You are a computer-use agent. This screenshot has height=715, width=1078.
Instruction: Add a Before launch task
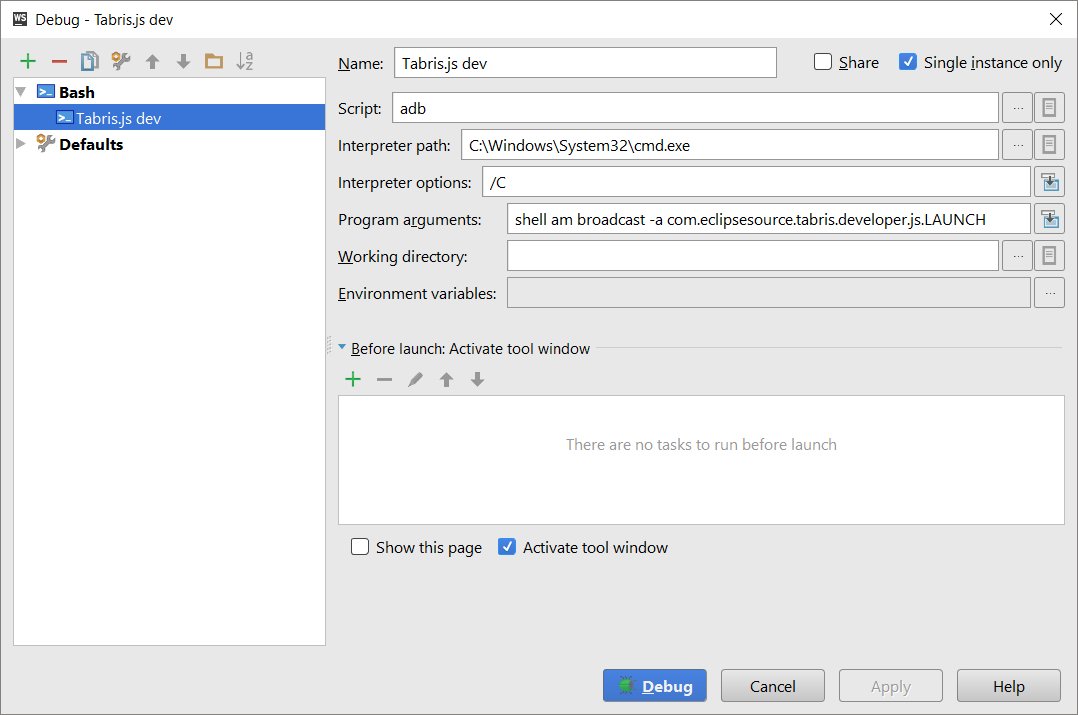click(353, 379)
